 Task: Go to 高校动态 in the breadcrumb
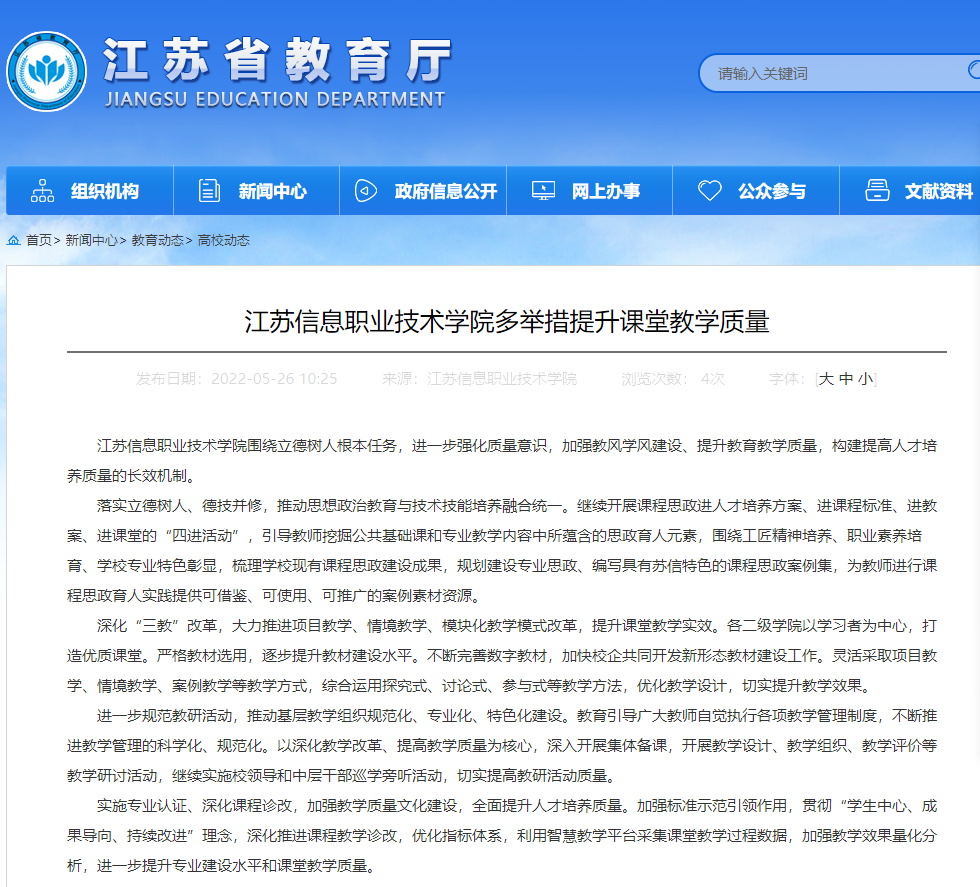click(x=223, y=241)
